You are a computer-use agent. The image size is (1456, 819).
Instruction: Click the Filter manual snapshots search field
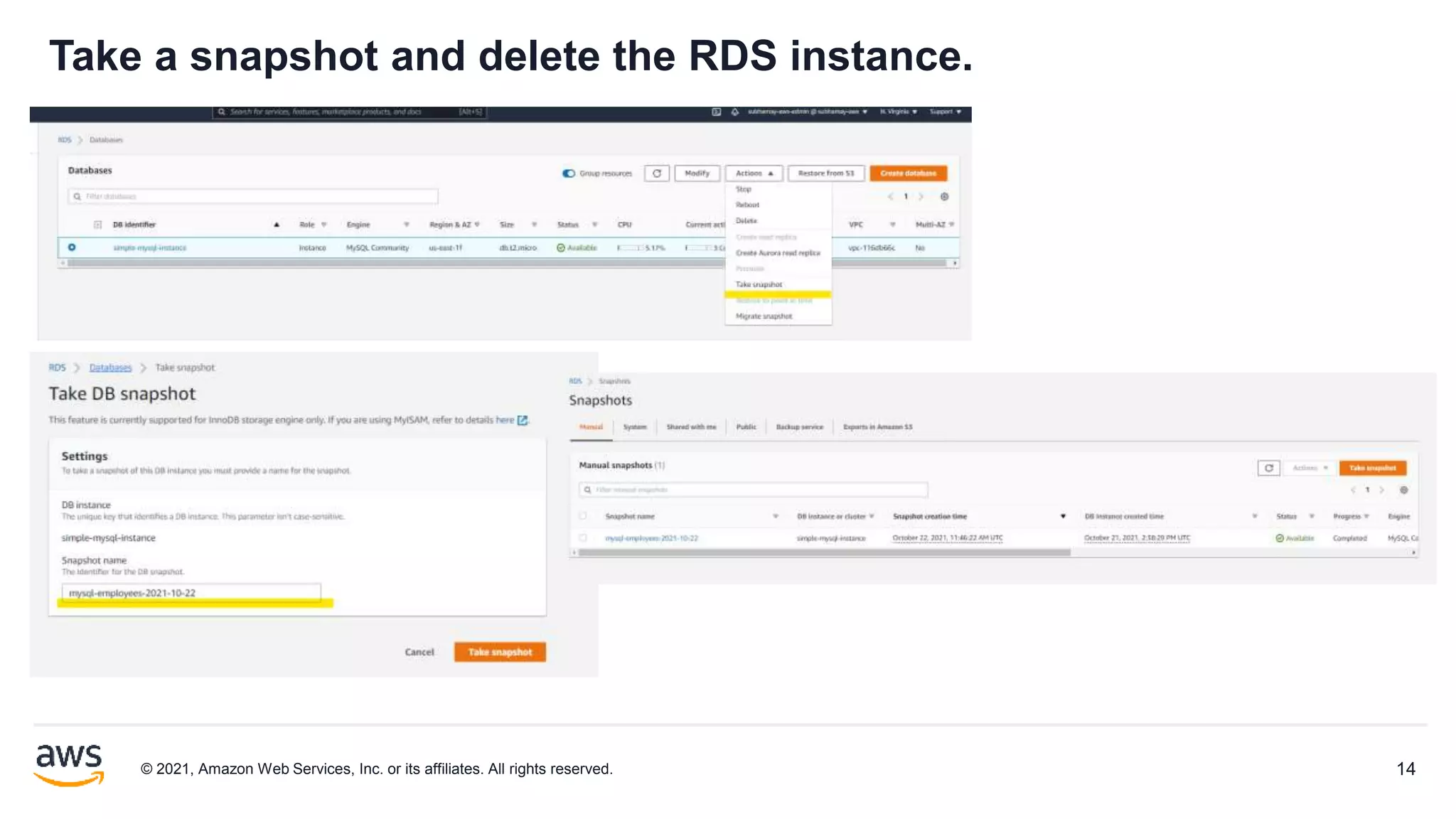point(754,490)
